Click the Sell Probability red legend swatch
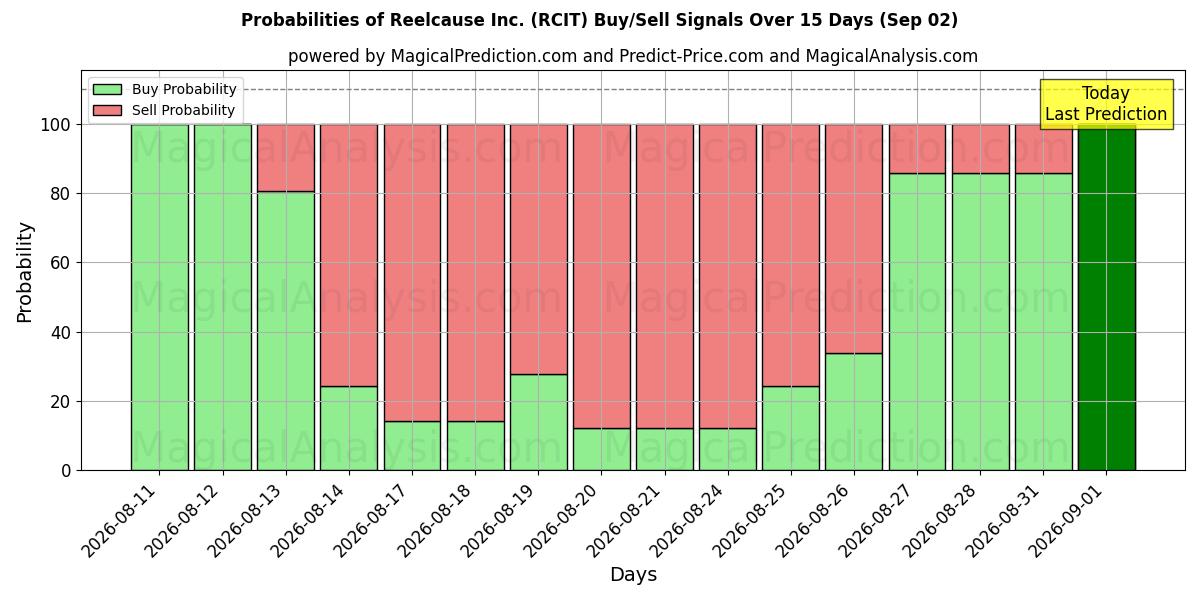Screen dimensions: 1200x600 (x=107, y=110)
